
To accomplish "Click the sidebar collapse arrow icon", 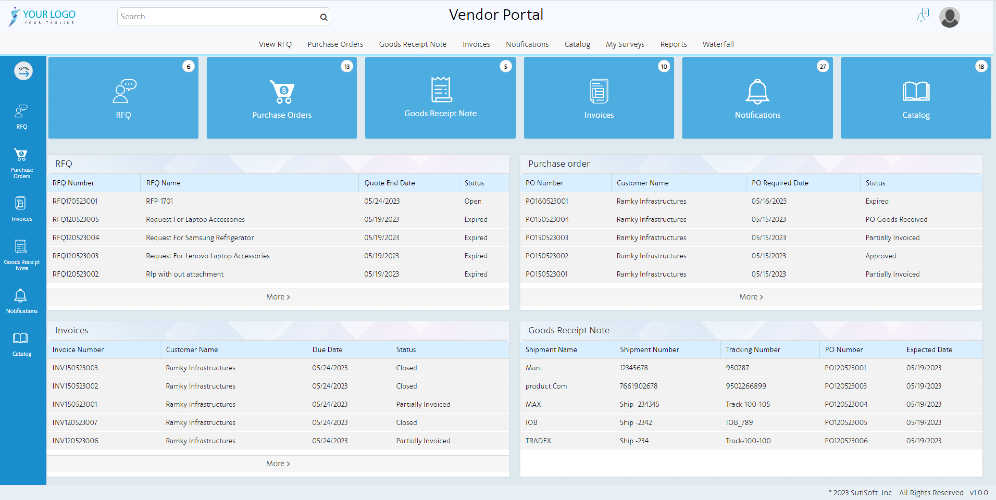I will click(x=24, y=71).
